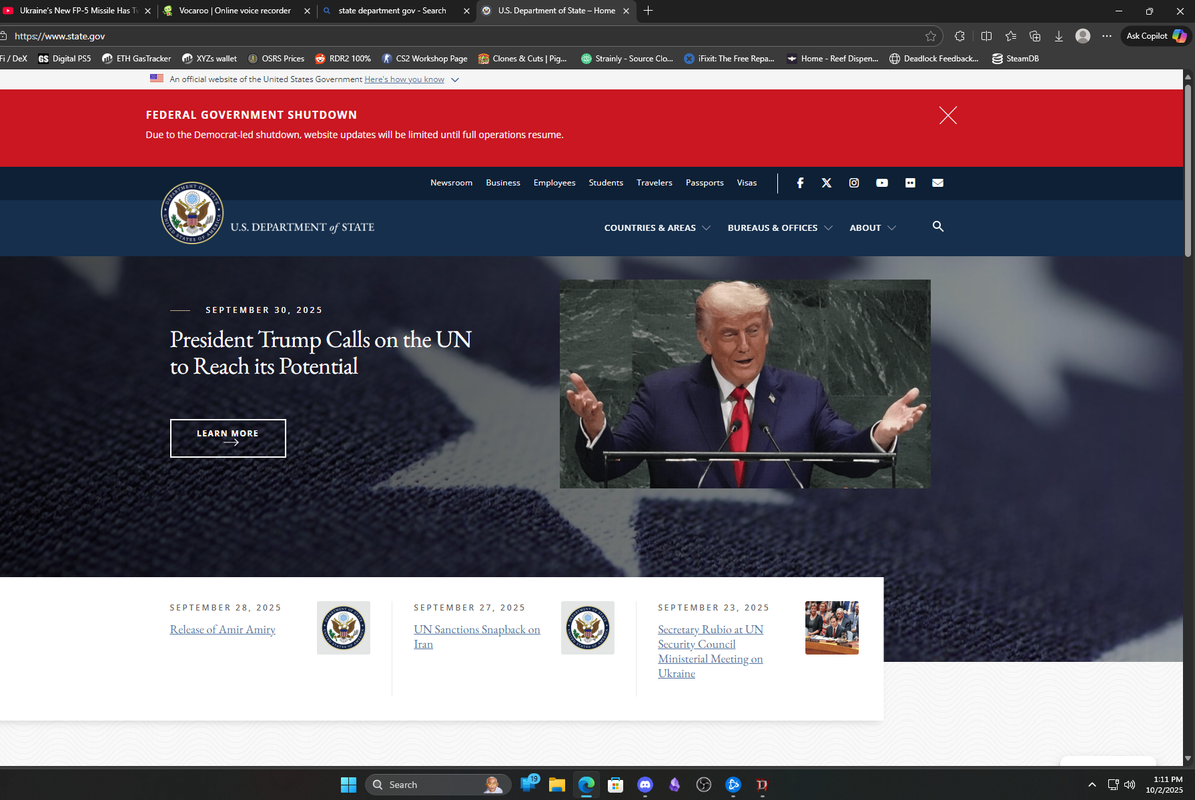Viewport: 1195px width, 800px height.
Task: Show hidden system tray icons
Action: pyautogui.click(x=1091, y=785)
